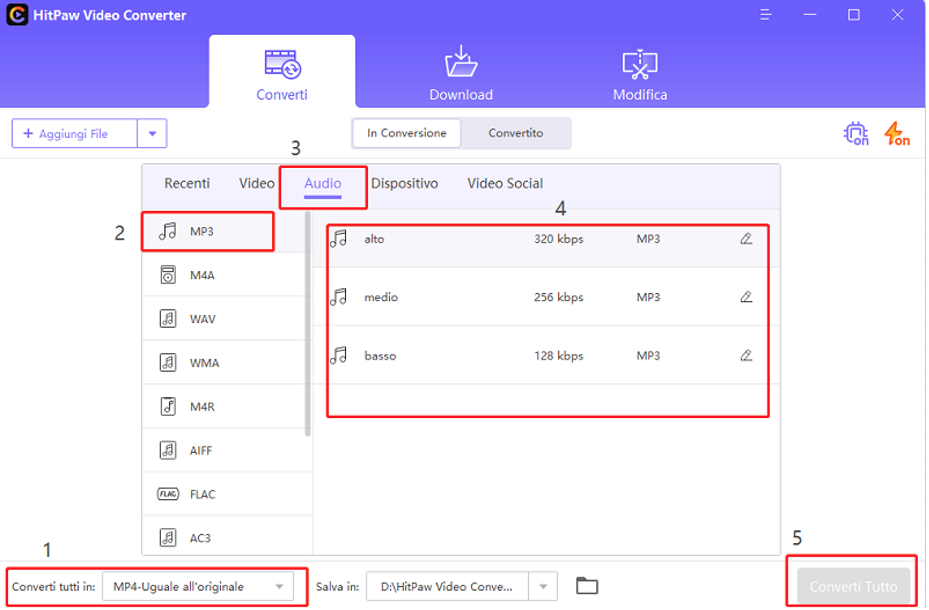
Task: Select the Video Social format tab
Action: point(505,184)
